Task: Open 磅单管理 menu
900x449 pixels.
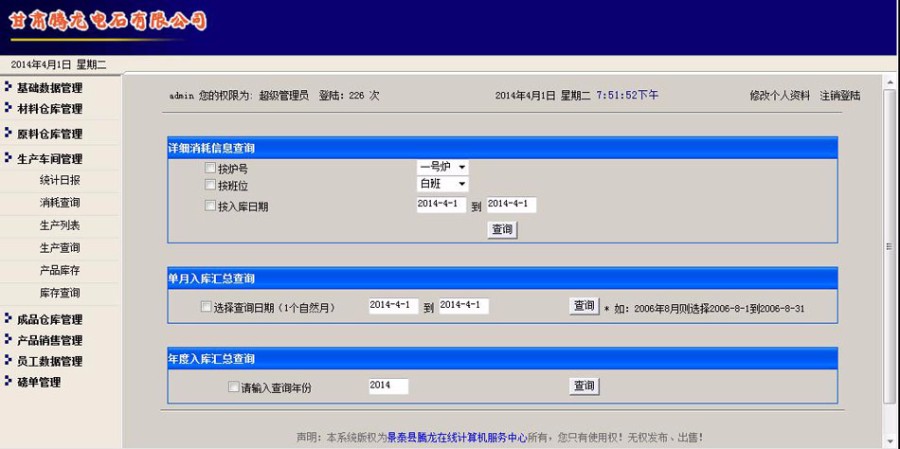Action: click(38, 382)
